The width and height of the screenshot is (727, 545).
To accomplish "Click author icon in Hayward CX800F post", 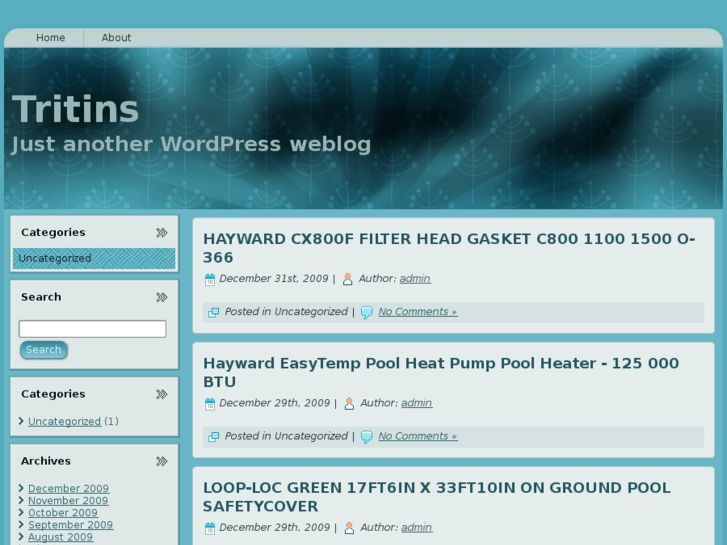I will (347, 279).
